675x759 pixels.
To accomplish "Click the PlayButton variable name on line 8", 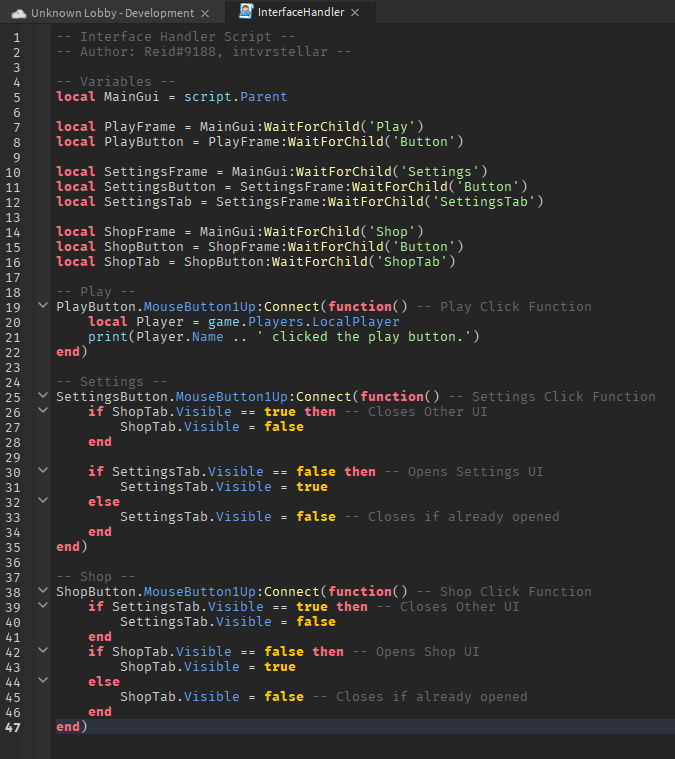I will 144,142.
